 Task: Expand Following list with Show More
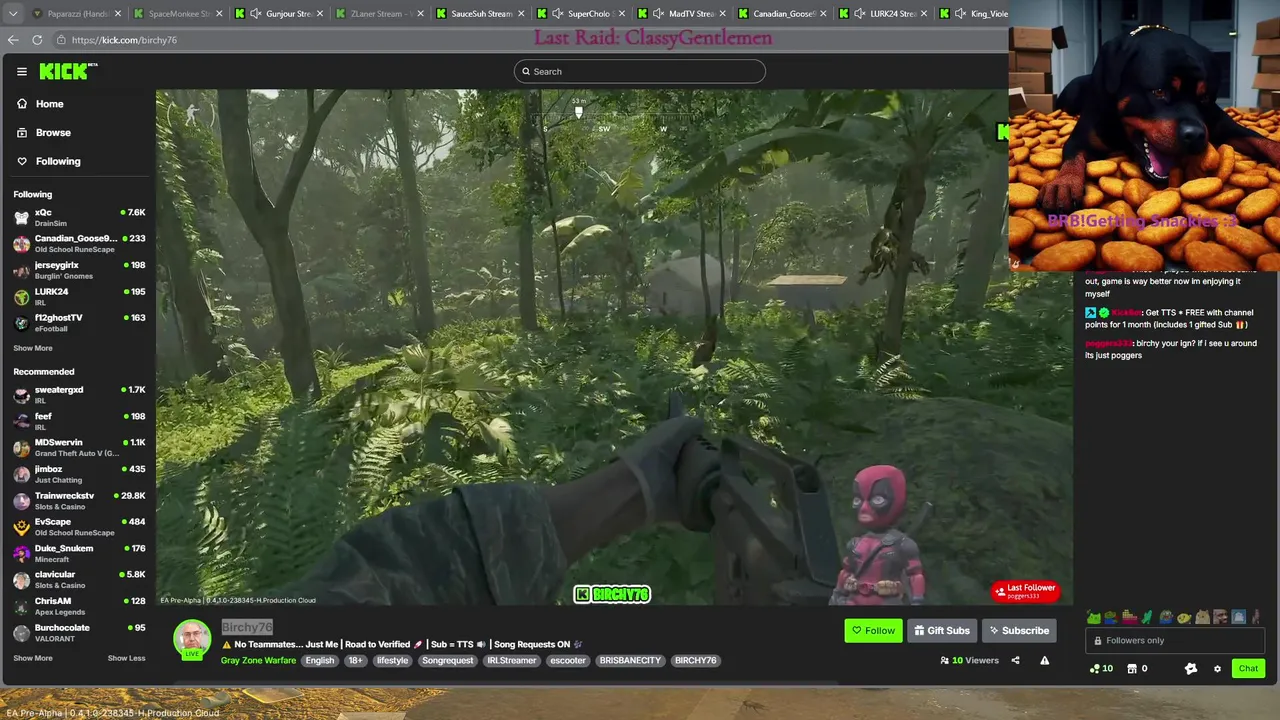(x=33, y=348)
